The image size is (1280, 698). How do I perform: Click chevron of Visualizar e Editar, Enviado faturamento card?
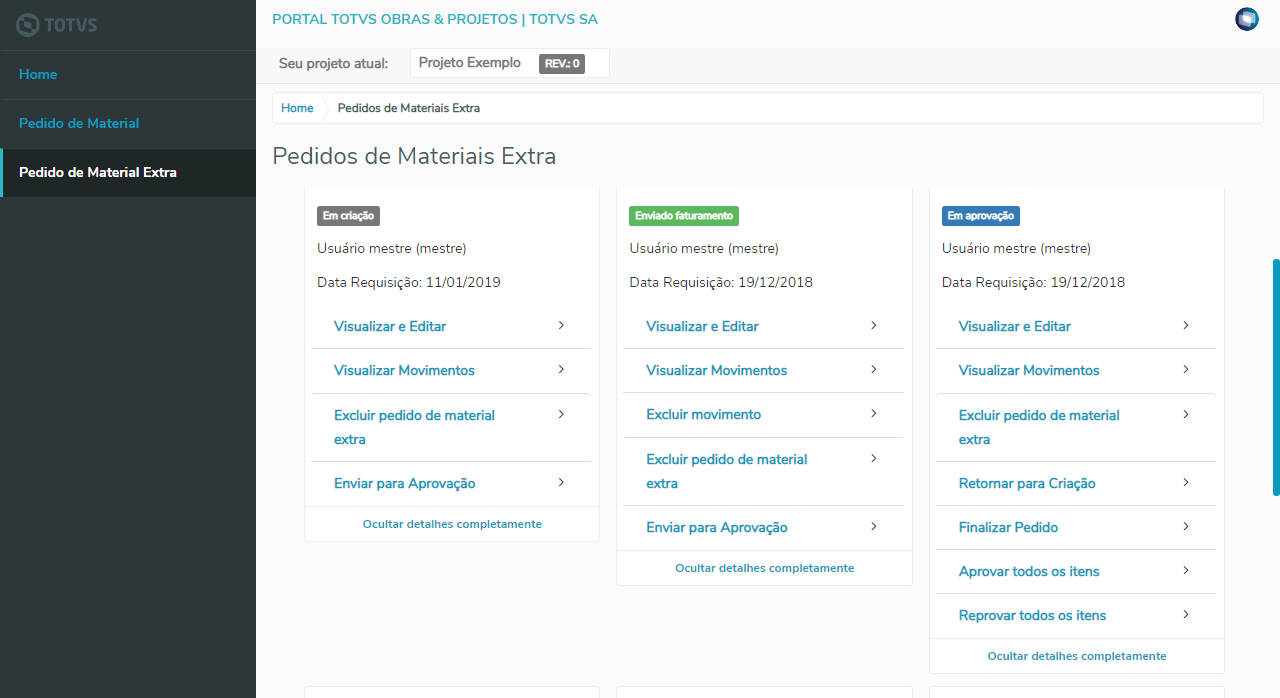[873, 326]
